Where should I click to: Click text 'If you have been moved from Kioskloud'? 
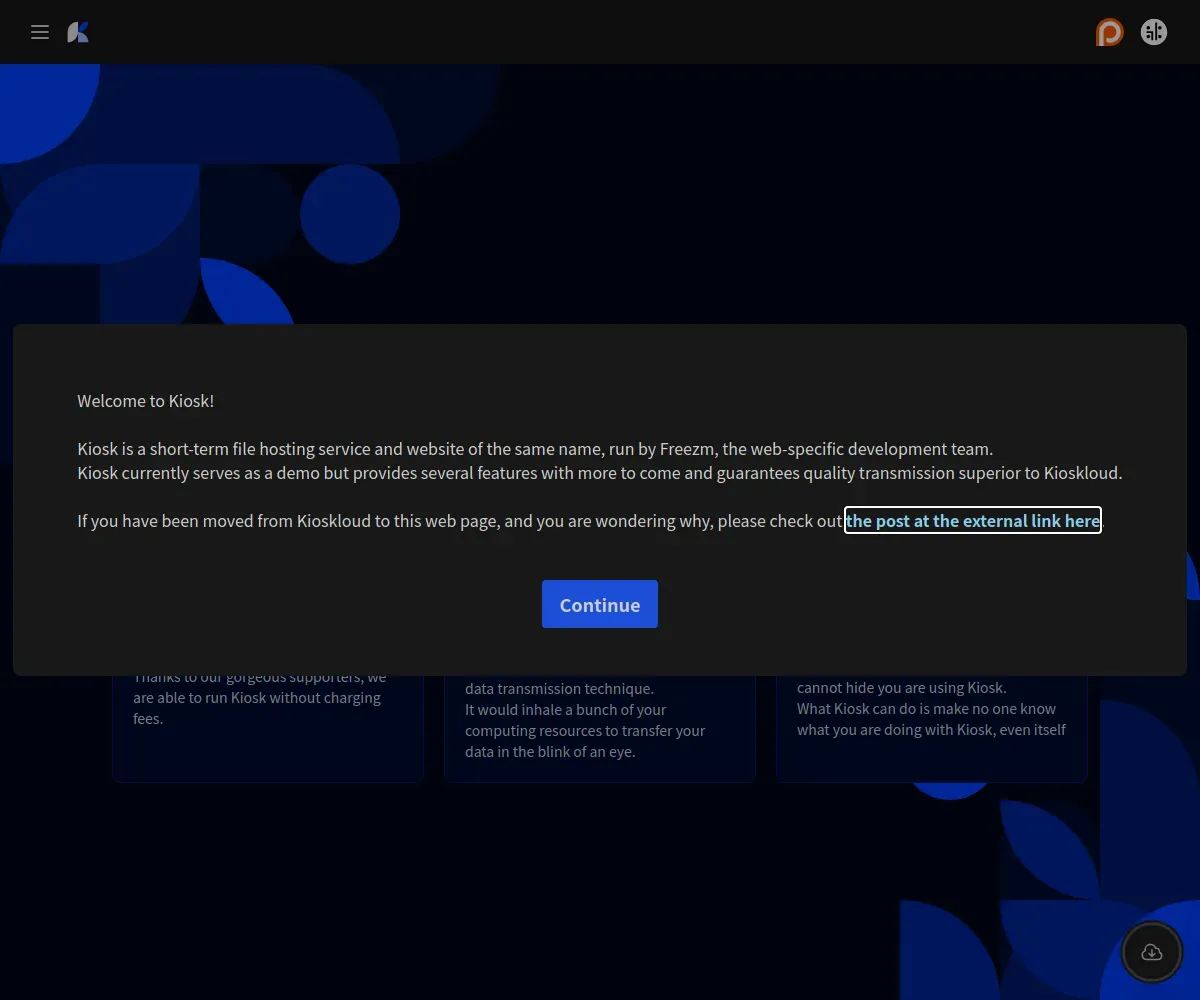460,521
